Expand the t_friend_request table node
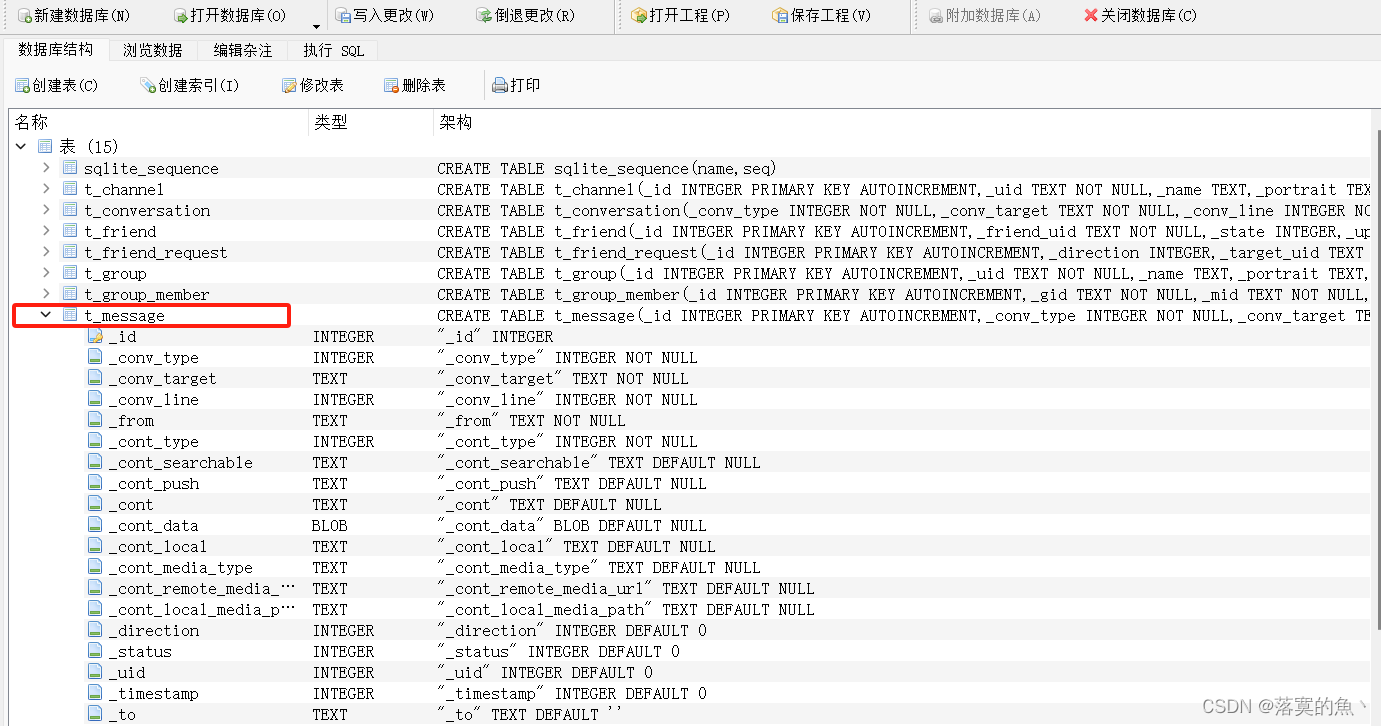The image size is (1381, 726). pyautogui.click(x=46, y=252)
